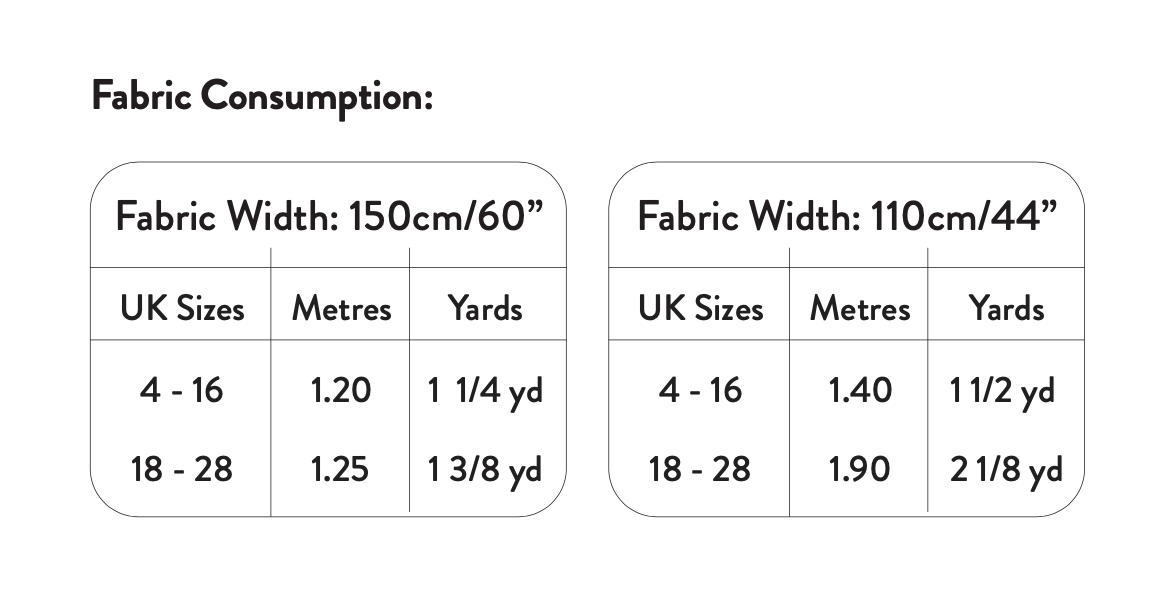
Task: Click the 1 1/4 yd value
Action: (x=485, y=390)
